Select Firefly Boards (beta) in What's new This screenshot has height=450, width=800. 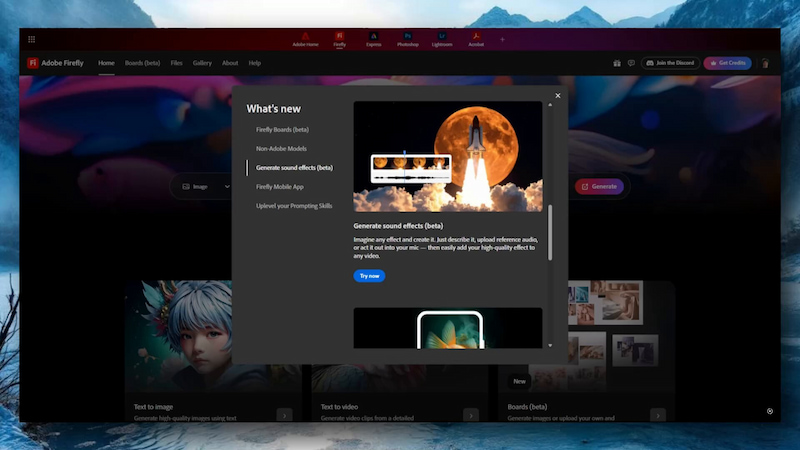pyautogui.click(x=282, y=130)
